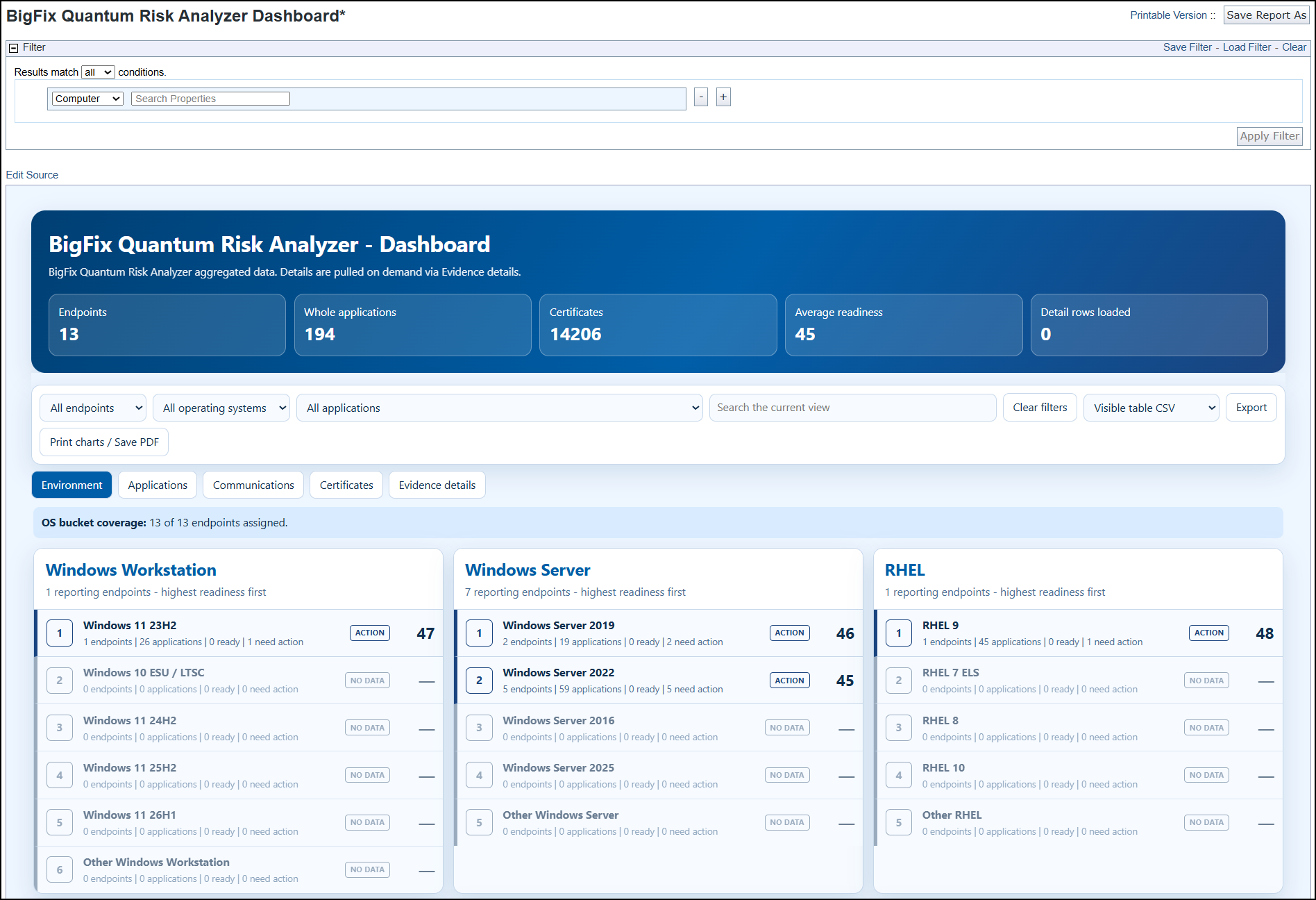This screenshot has width=1316, height=900.
Task: Click ACTION badge on Windows Server 2022 row
Action: (x=790, y=681)
